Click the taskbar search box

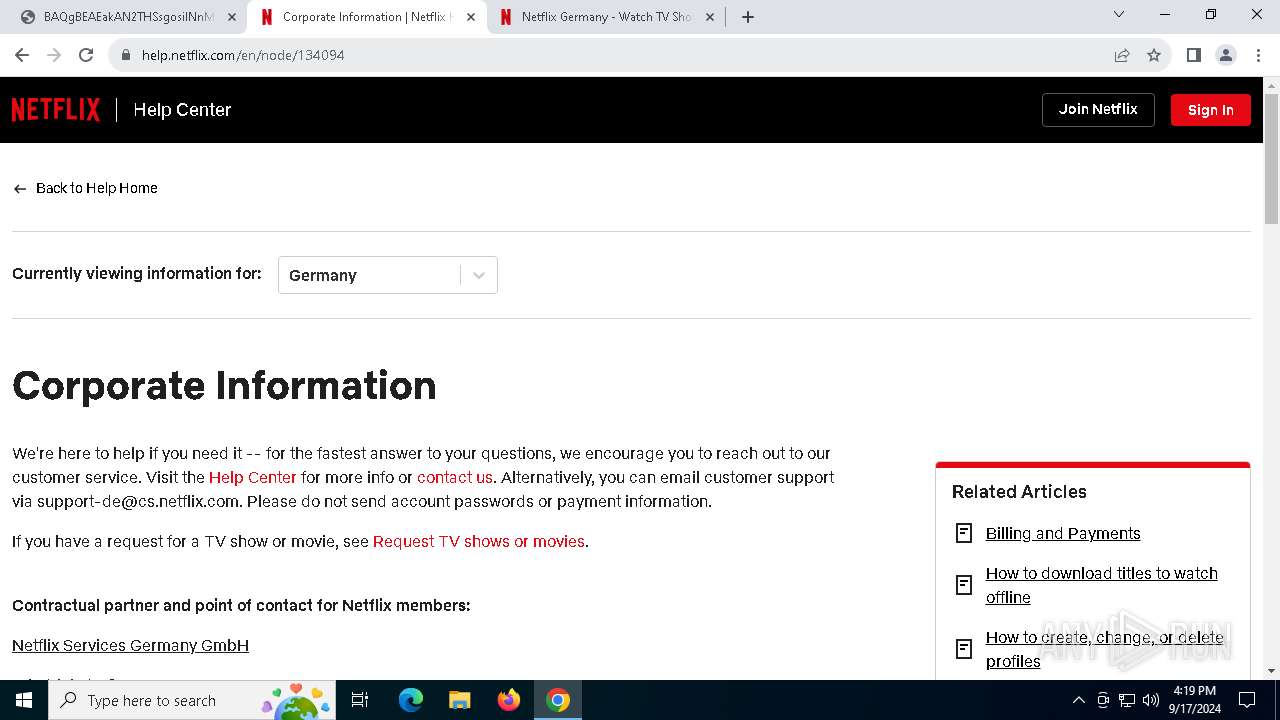coord(192,700)
